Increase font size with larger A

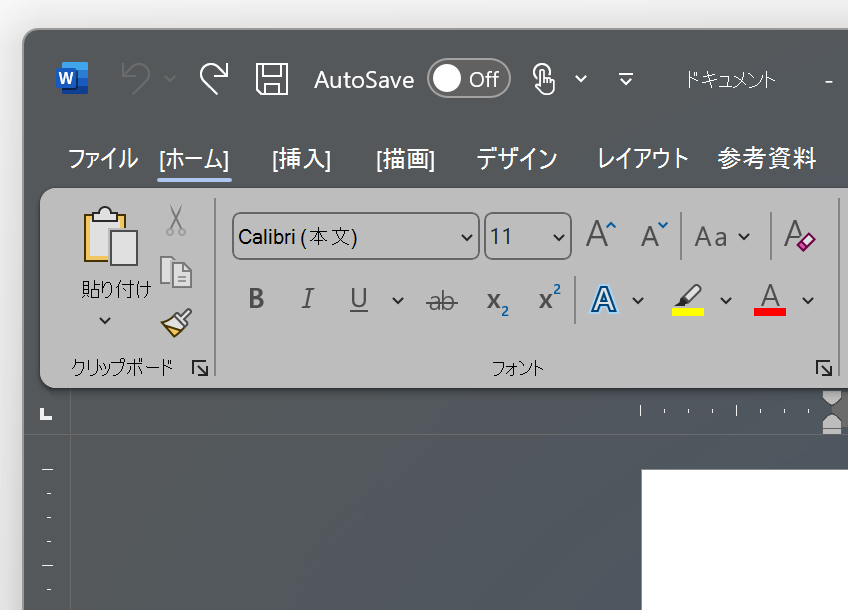pos(601,234)
